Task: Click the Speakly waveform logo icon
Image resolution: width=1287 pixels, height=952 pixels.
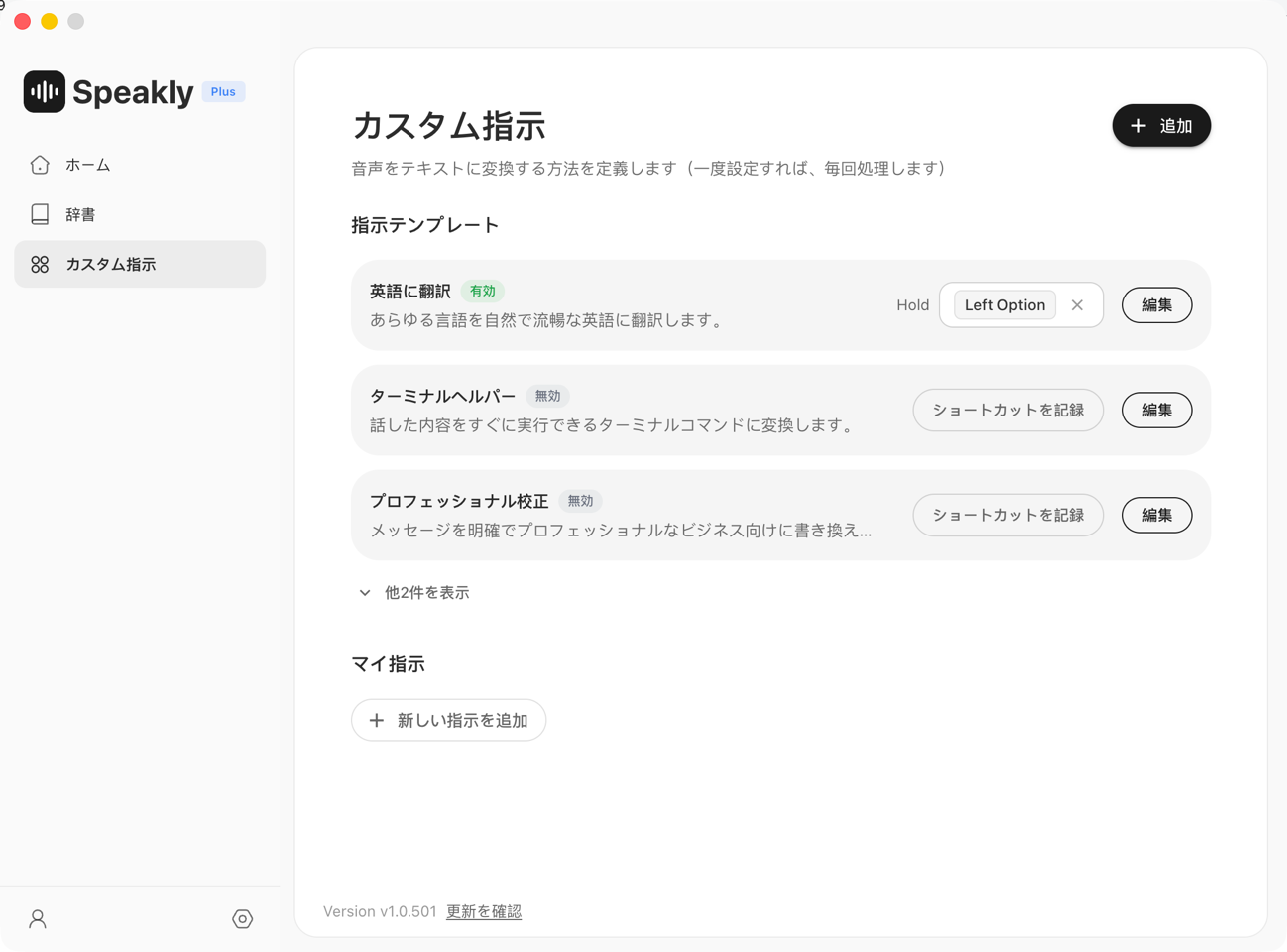Action: pos(45,91)
